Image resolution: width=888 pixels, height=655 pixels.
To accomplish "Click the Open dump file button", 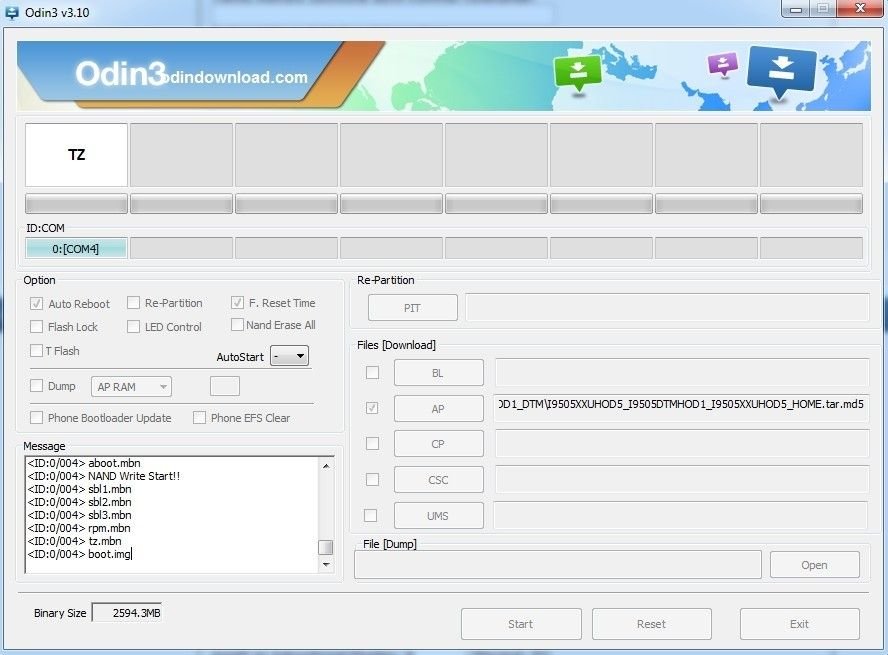I will [814, 565].
